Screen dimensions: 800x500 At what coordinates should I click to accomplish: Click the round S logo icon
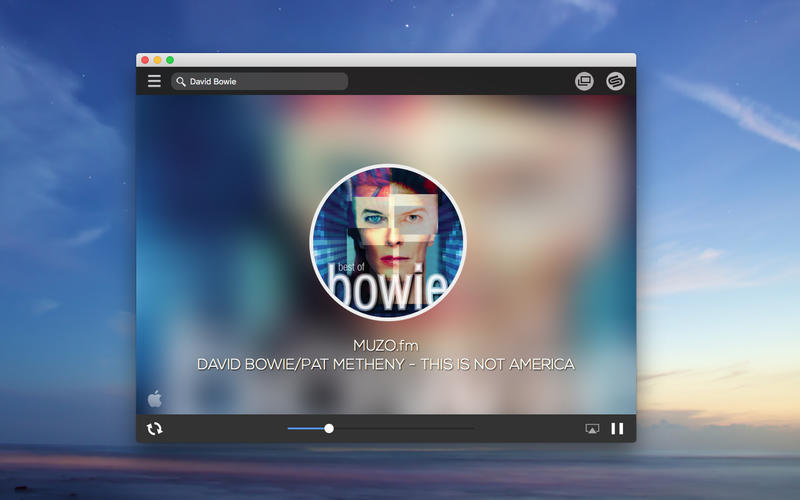(615, 81)
